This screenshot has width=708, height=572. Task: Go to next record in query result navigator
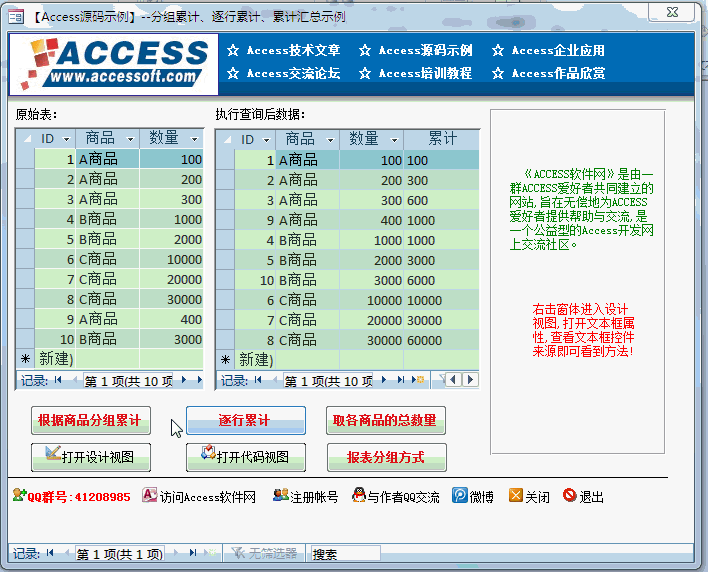pyautogui.click(x=384, y=380)
